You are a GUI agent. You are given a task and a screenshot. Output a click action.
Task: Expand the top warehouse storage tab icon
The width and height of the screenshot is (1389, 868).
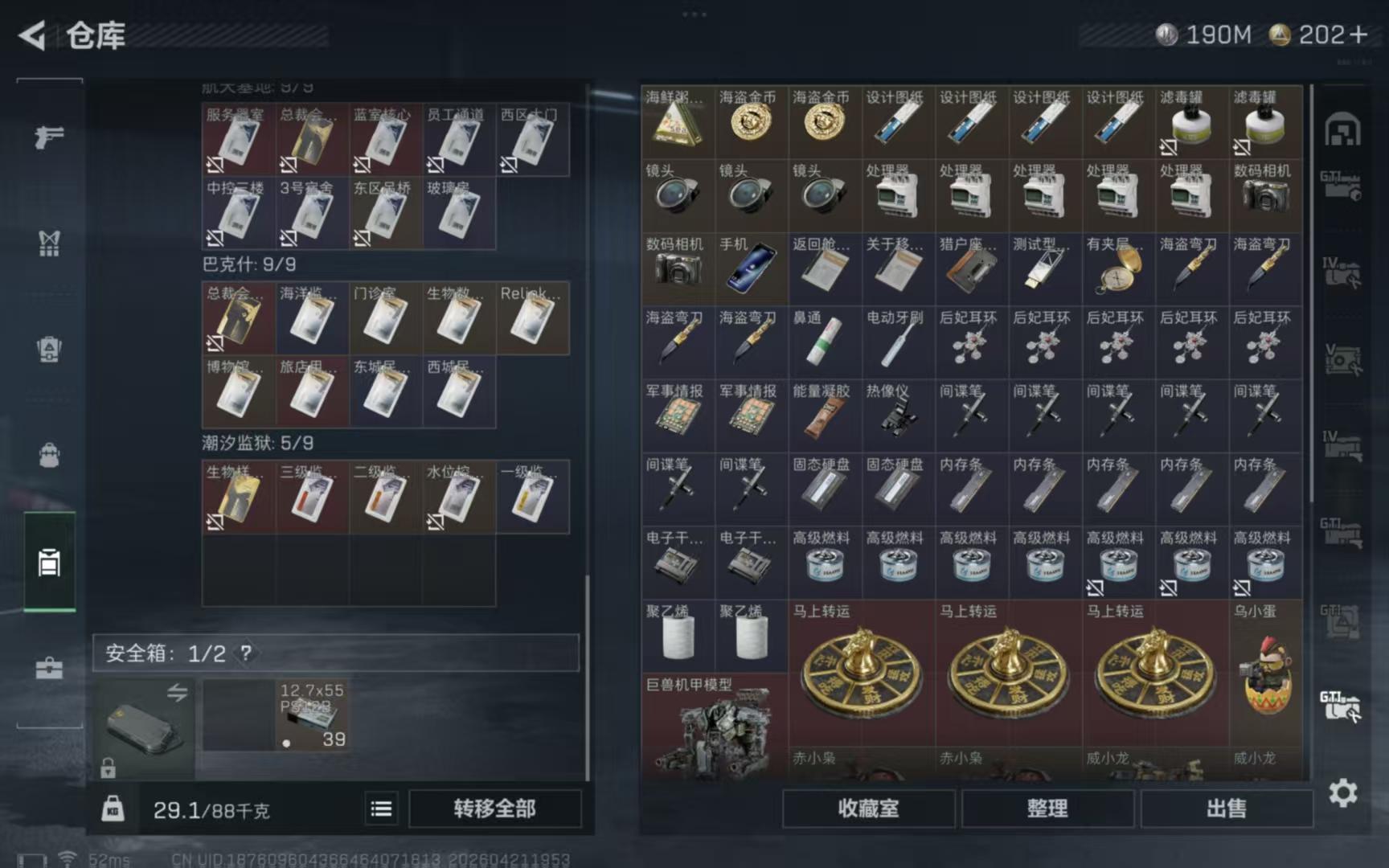[x=1342, y=130]
